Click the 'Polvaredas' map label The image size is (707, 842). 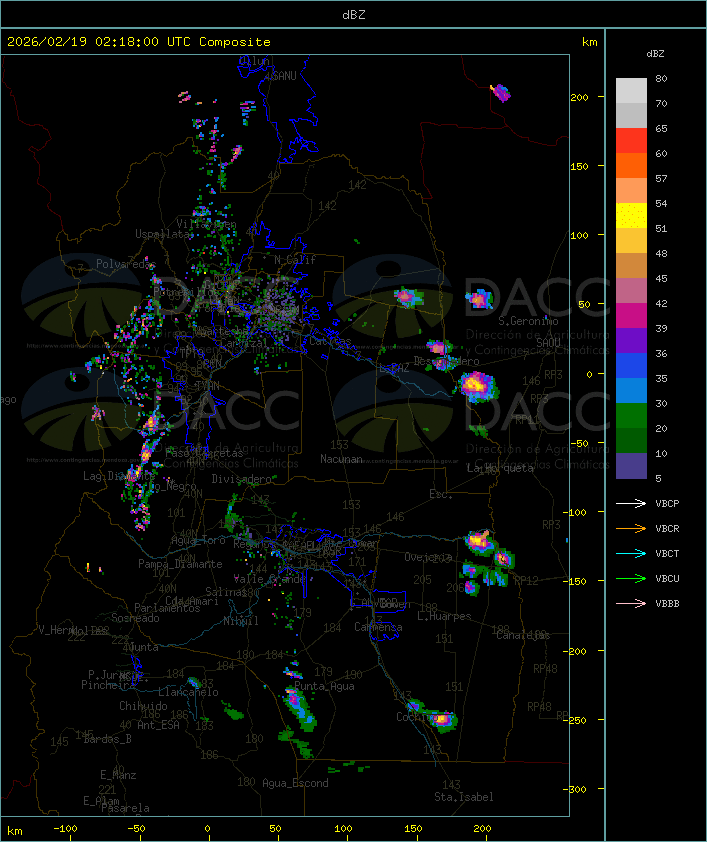pos(126,264)
